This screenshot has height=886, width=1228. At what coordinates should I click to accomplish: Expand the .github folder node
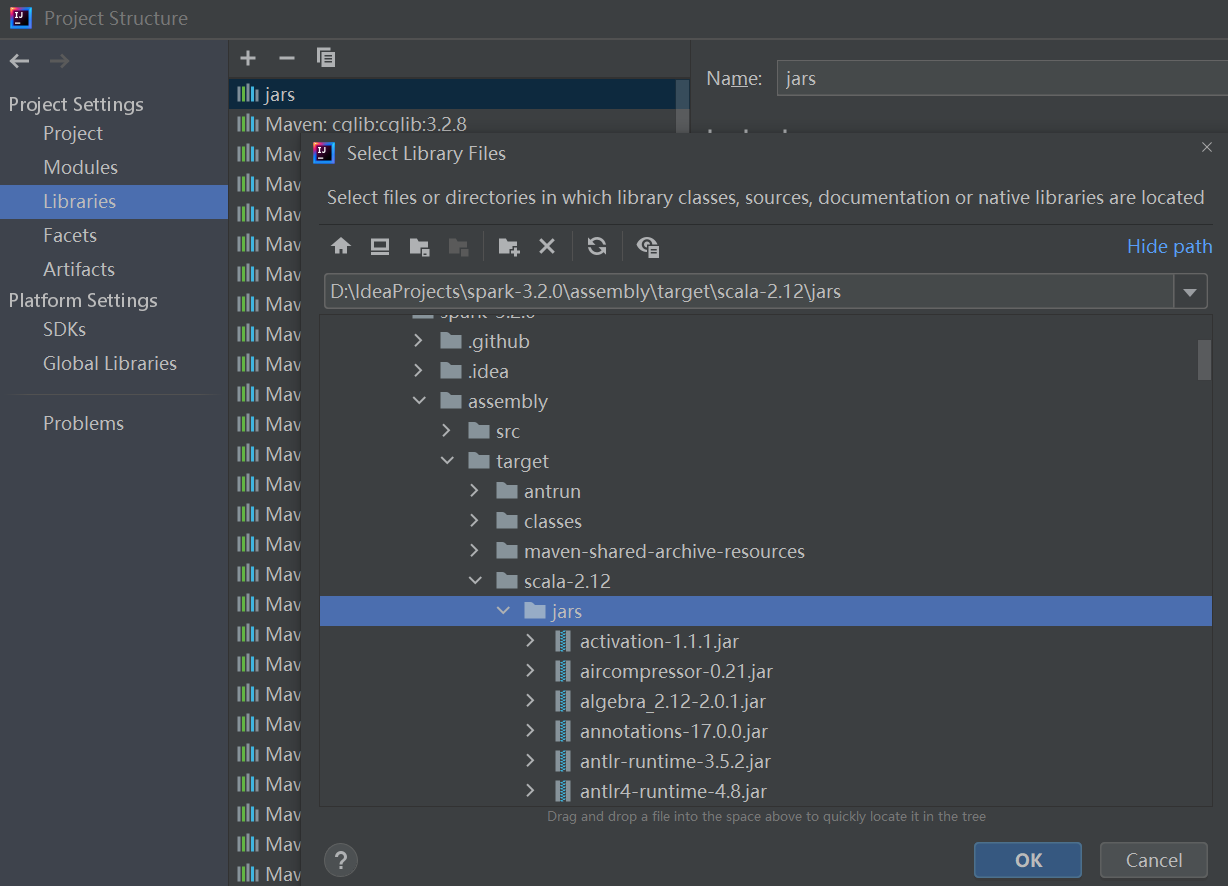point(419,341)
